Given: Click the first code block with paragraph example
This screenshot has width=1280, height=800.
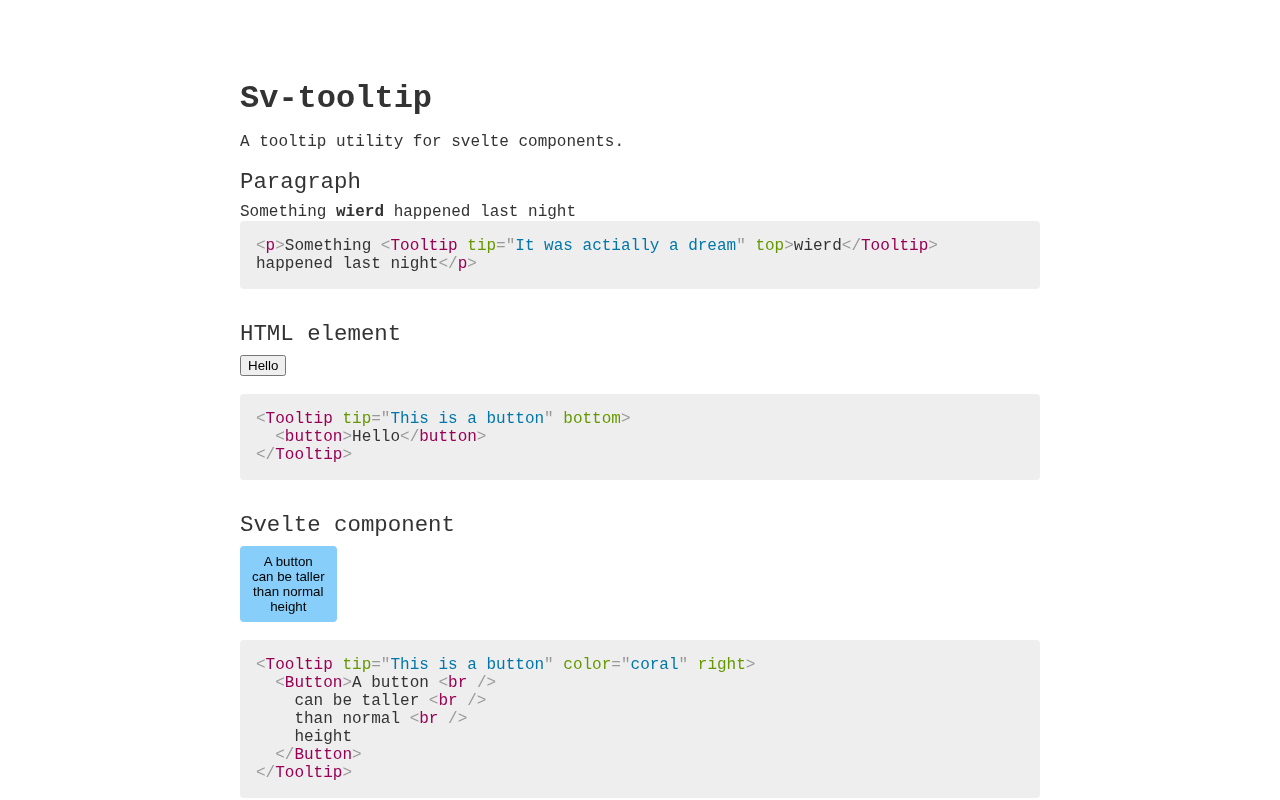Looking at the screenshot, I should (640, 255).
